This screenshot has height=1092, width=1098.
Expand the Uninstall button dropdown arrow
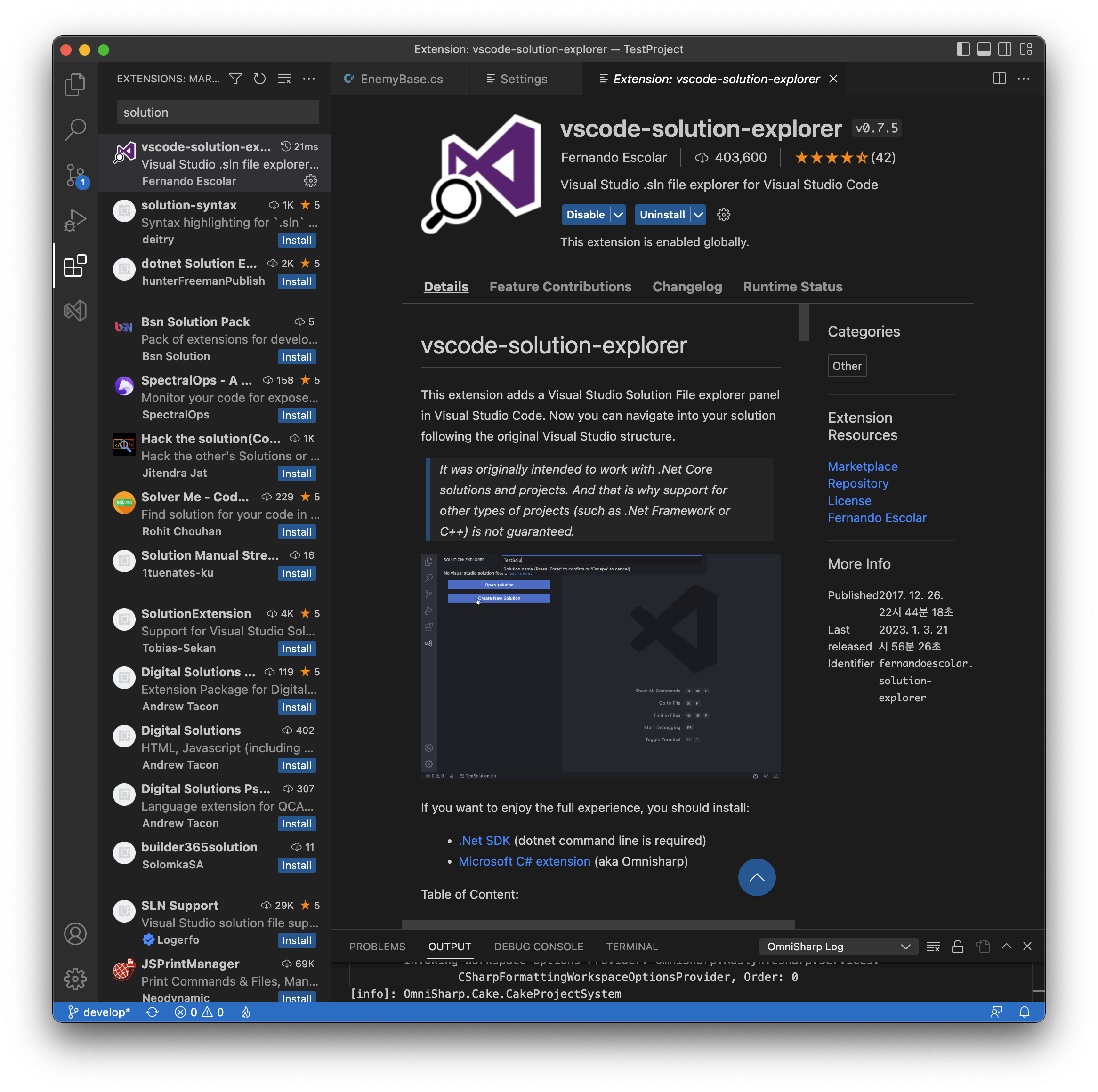point(698,215)
